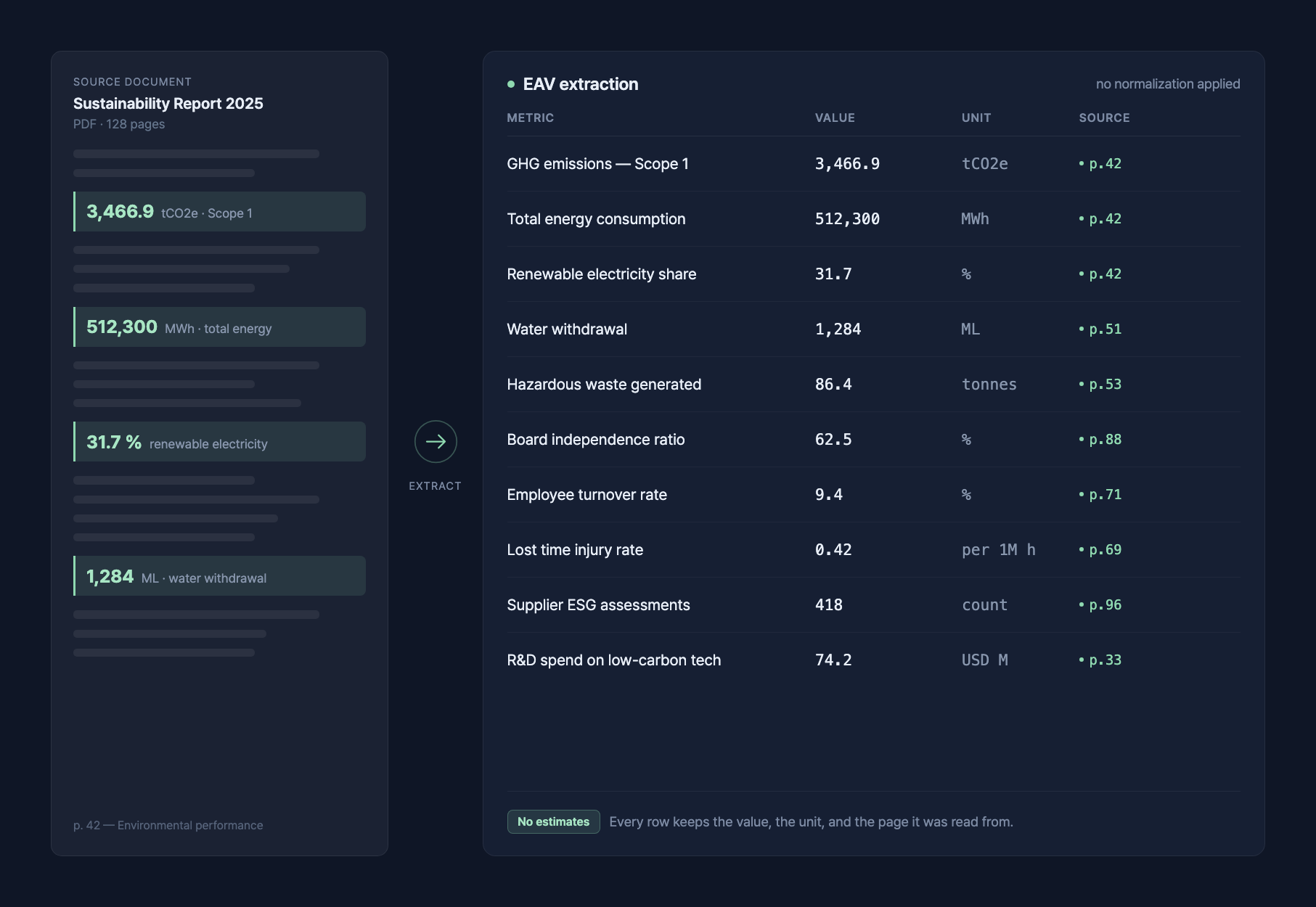Screen dimensions: 1316x907
Task: Click the 'Every row keeps the value' footer note
Action: tap(812, 822)
